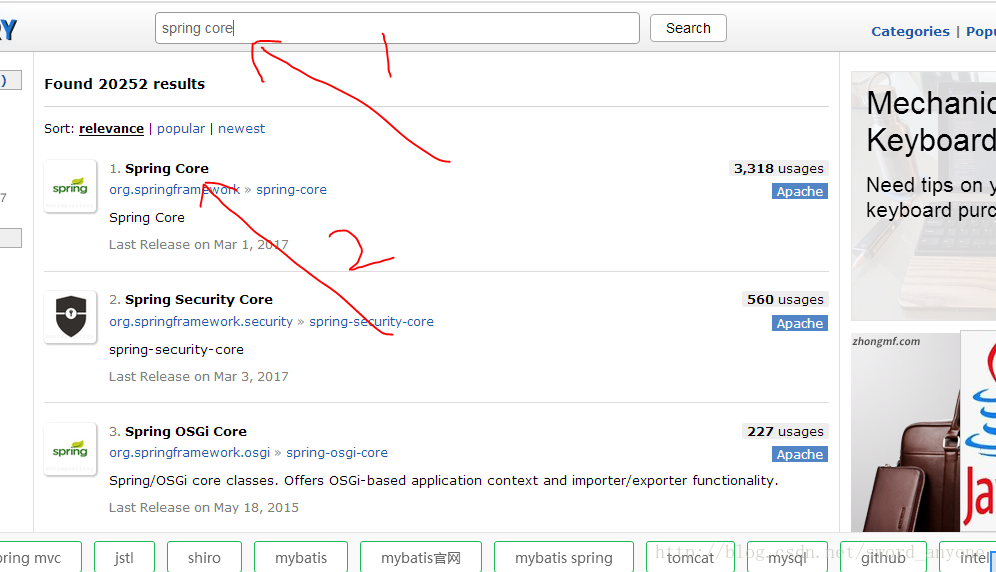Click the github suggestion tag
This screenshot has width=996, height=572.
(x=883, y=557)
